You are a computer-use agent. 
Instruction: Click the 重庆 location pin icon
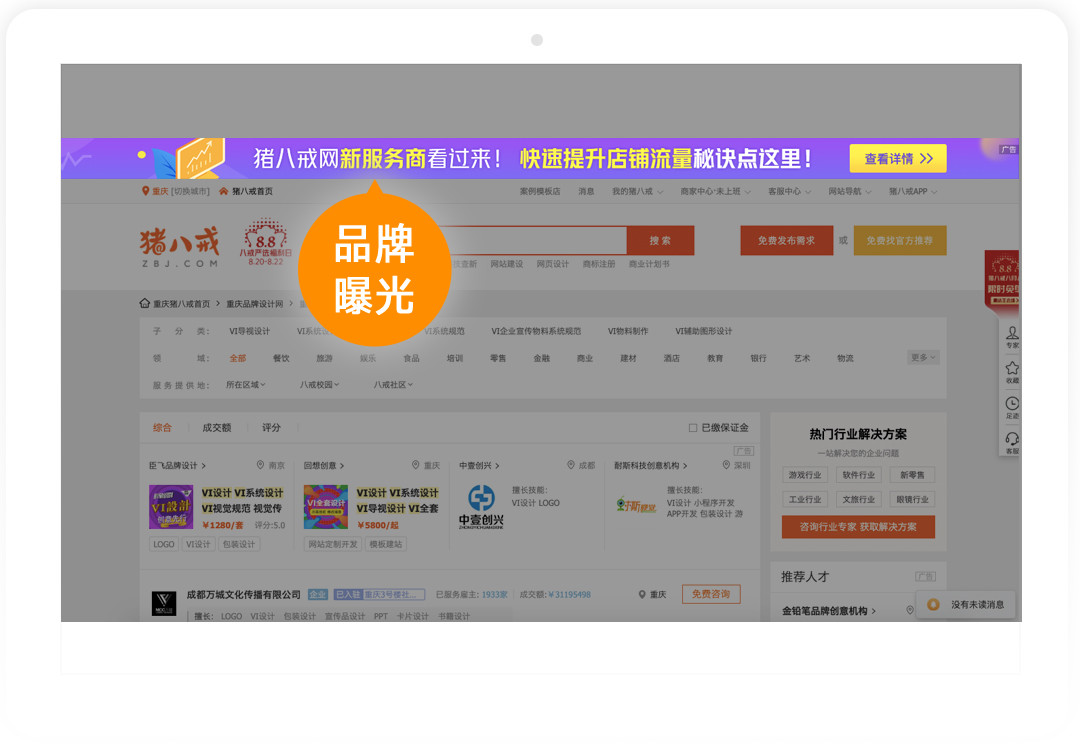[x=145, y=191]
